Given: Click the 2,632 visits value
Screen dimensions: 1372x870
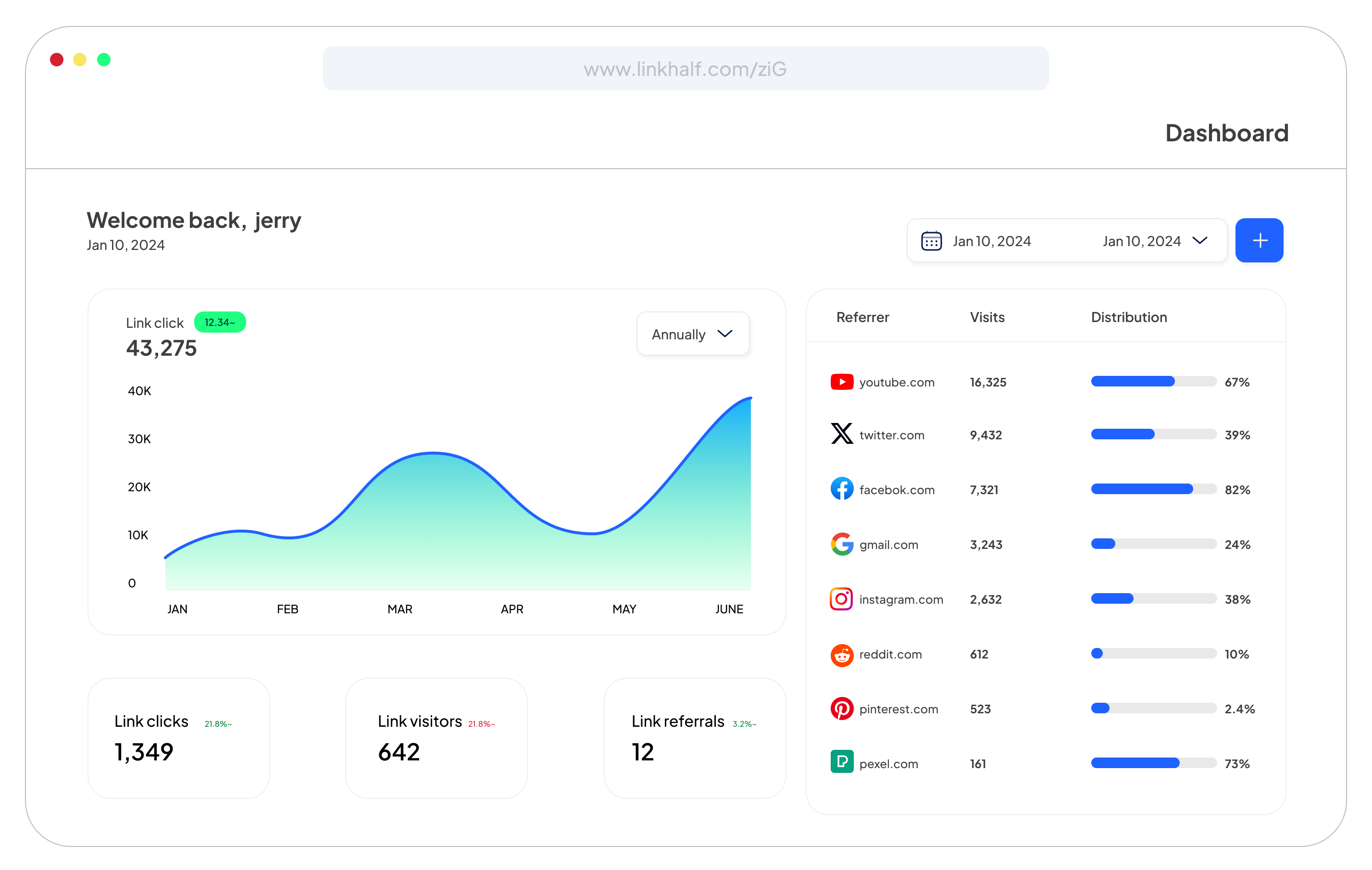Looking at the screenshot, I should [x=985, y=599].
